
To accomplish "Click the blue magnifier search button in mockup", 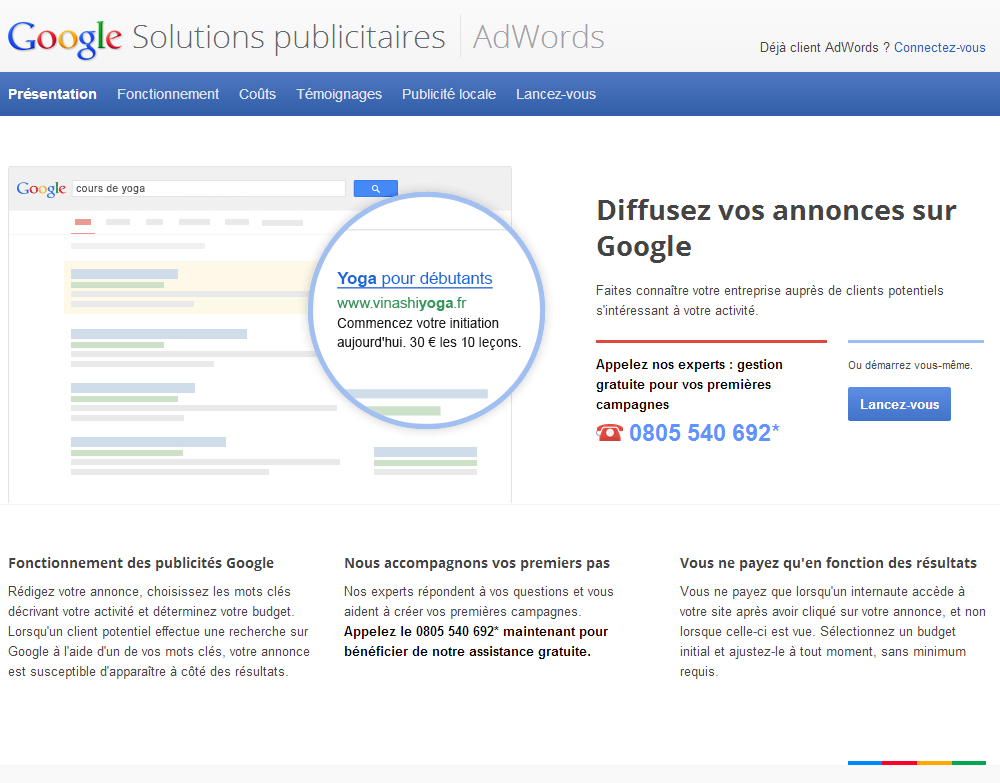I will point(376,188).
